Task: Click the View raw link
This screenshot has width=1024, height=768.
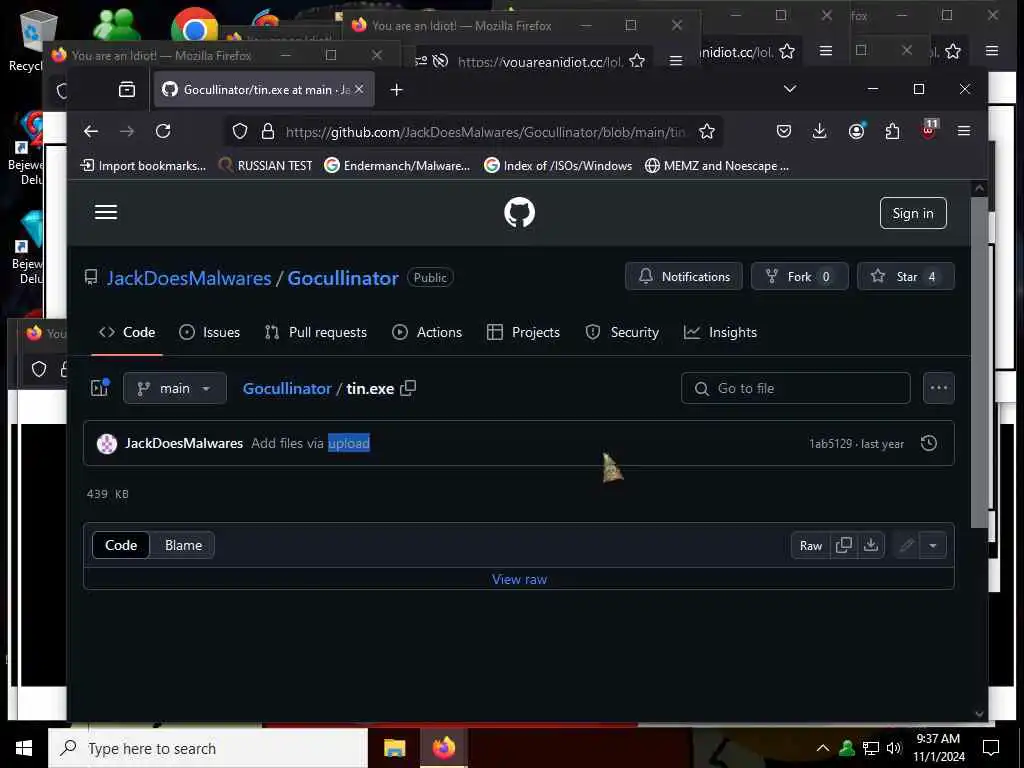Action: (x=519, y=579)
